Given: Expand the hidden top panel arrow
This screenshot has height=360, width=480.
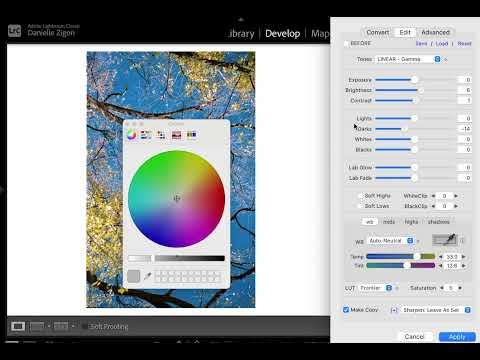Looking at the screenshot, I should [x=241, y=20].
